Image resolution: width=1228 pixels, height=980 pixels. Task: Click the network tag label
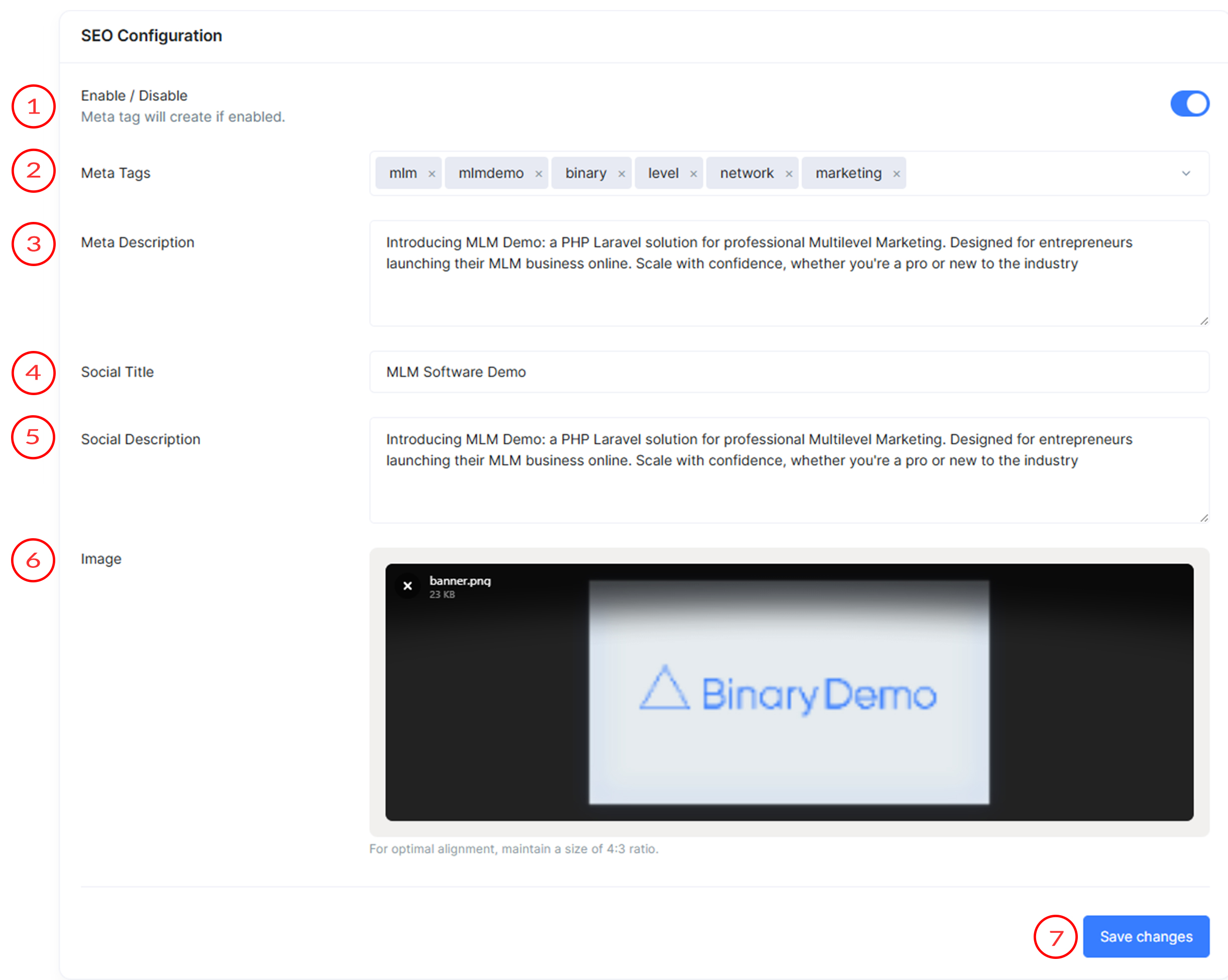[746, 173]
